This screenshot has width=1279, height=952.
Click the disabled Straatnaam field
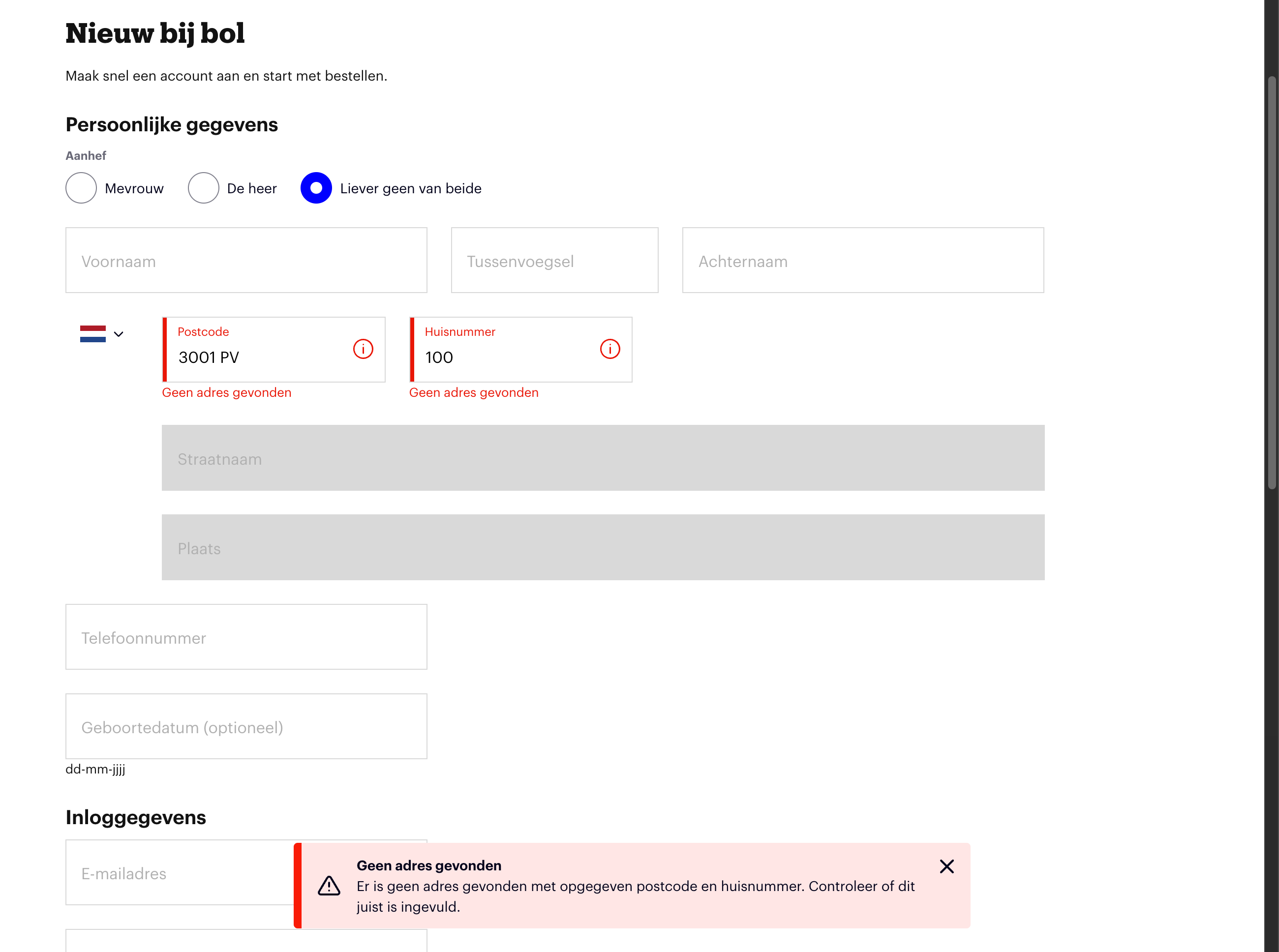tap(602, 458)
